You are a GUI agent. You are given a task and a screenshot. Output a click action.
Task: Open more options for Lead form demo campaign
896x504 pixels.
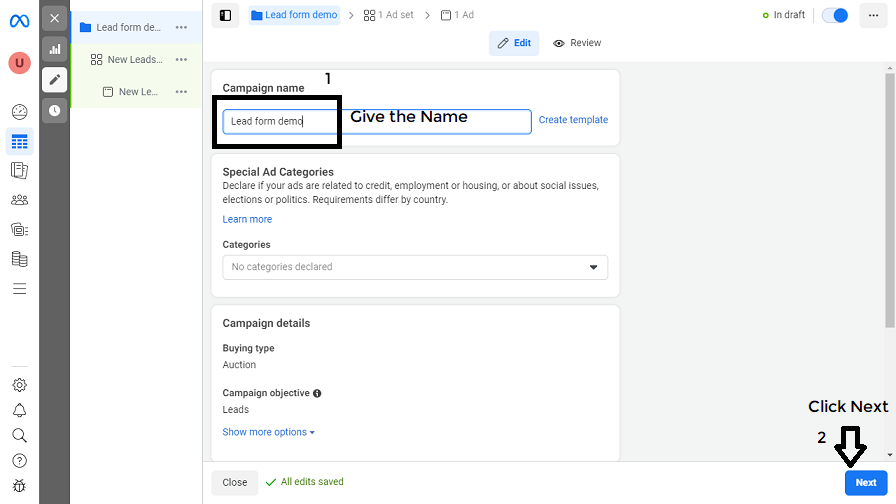click(x=181, y=27)
